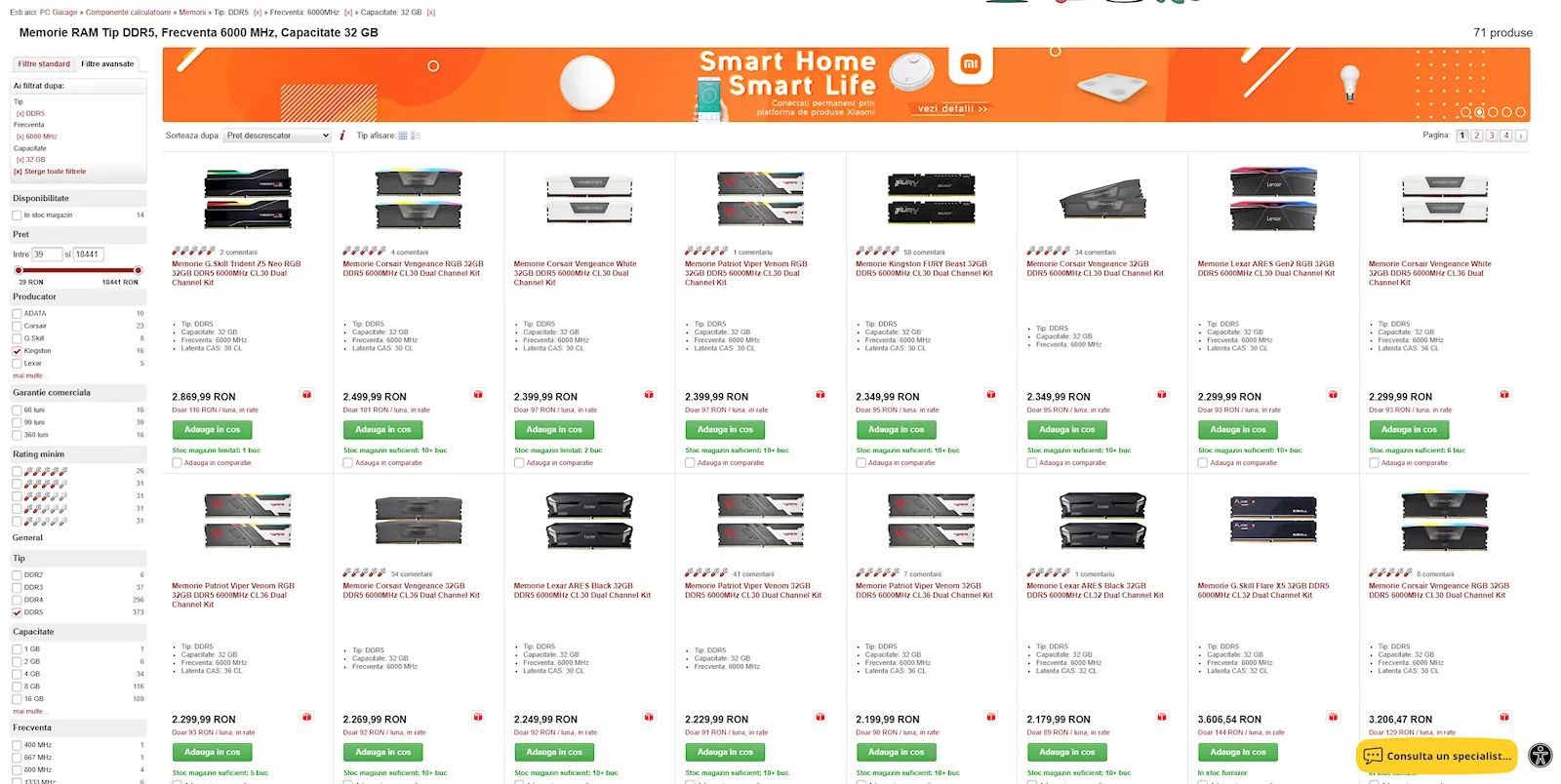Click the red sorting info icon
Screen dimensions: 1561x784
coord(342,136)
